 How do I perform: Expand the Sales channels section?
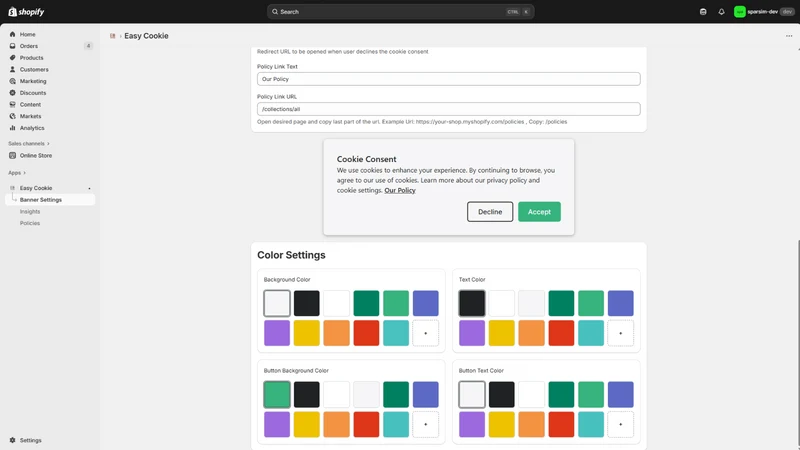pyautogui.click(x=29, y=144)
